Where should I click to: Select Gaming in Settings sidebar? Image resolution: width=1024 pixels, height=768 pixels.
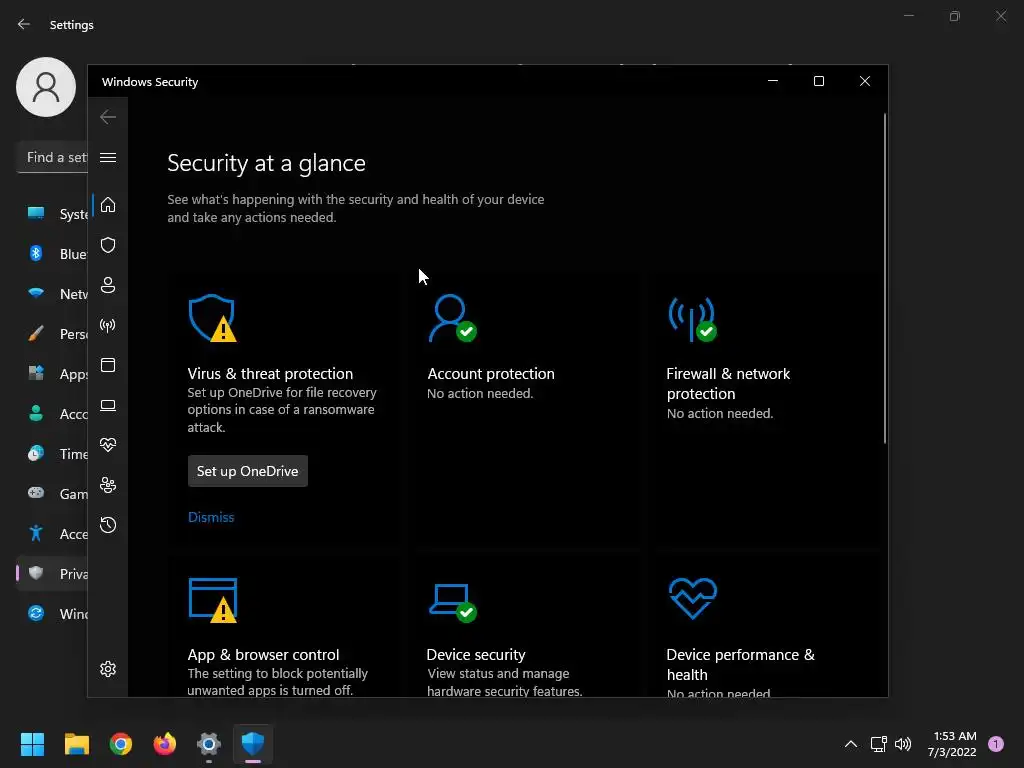click(x=52, y=494)
